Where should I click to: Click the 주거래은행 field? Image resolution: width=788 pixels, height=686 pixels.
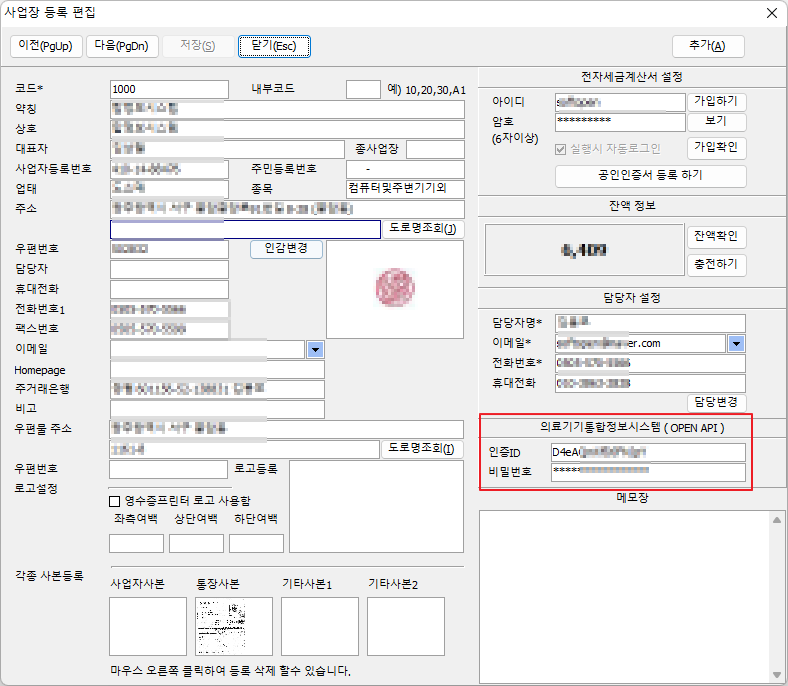pyautogui.click(x=217, y=389)
